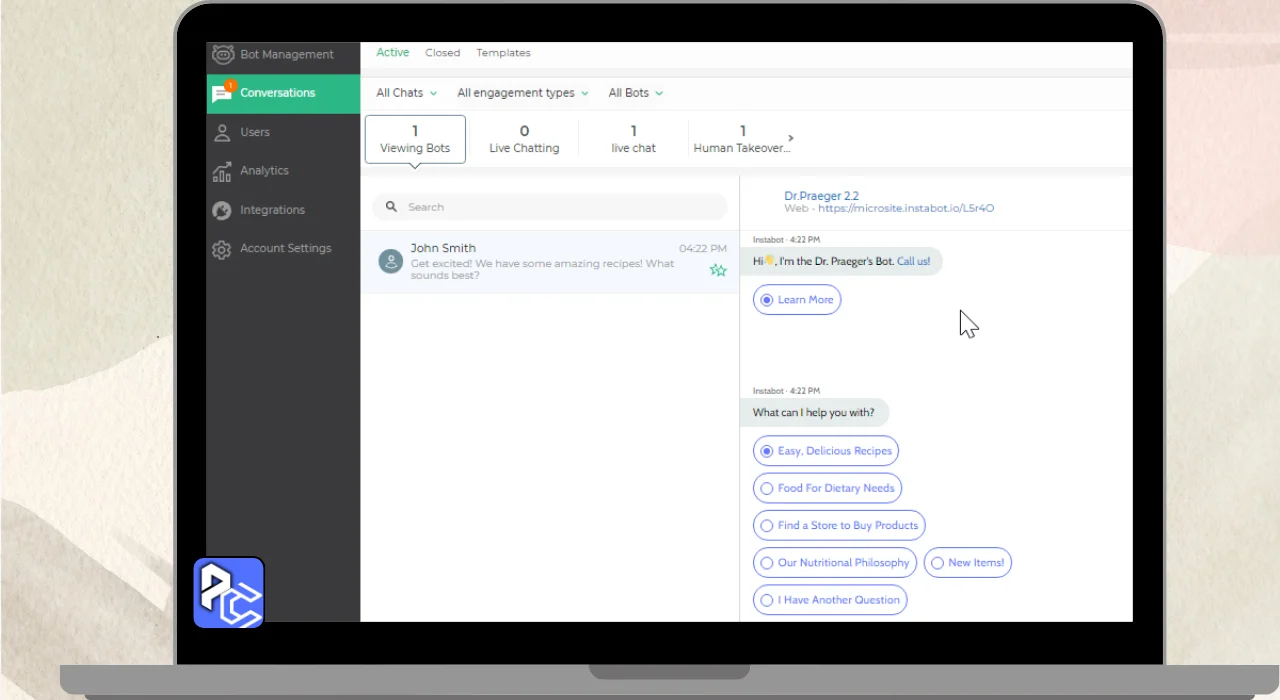Select the Viewing Bots category
This screenshot has height=700, width=1280.
tap(415, 139)
